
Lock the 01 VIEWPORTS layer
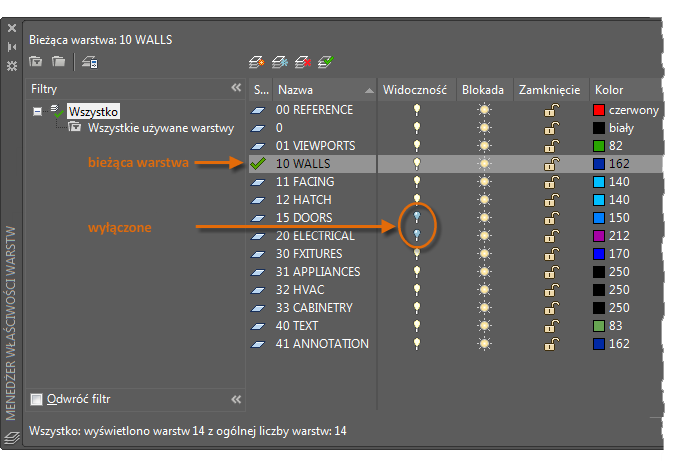[552, 146]
